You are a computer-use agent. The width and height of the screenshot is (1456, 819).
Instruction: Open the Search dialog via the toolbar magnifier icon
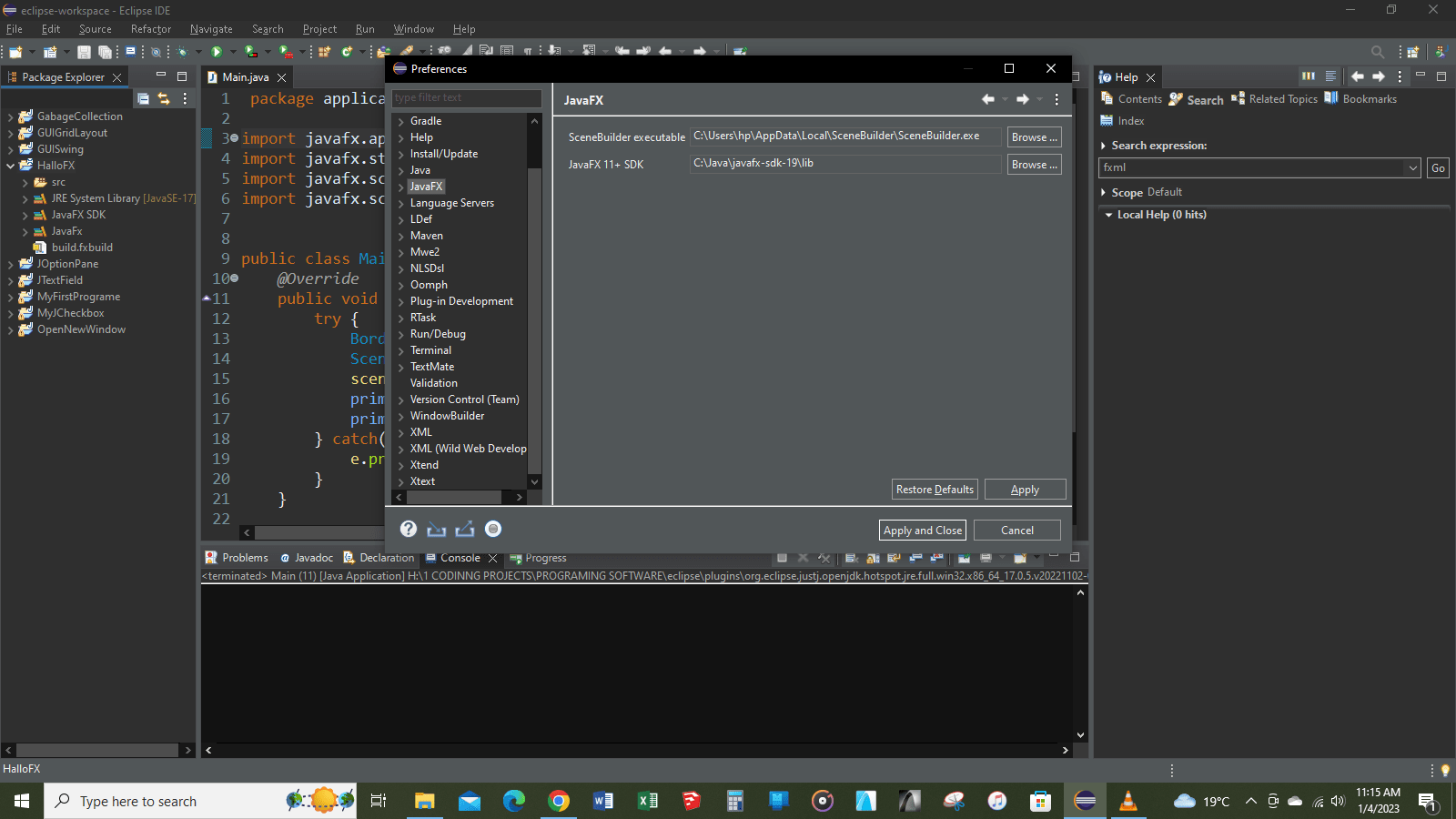click(1377, 52)
